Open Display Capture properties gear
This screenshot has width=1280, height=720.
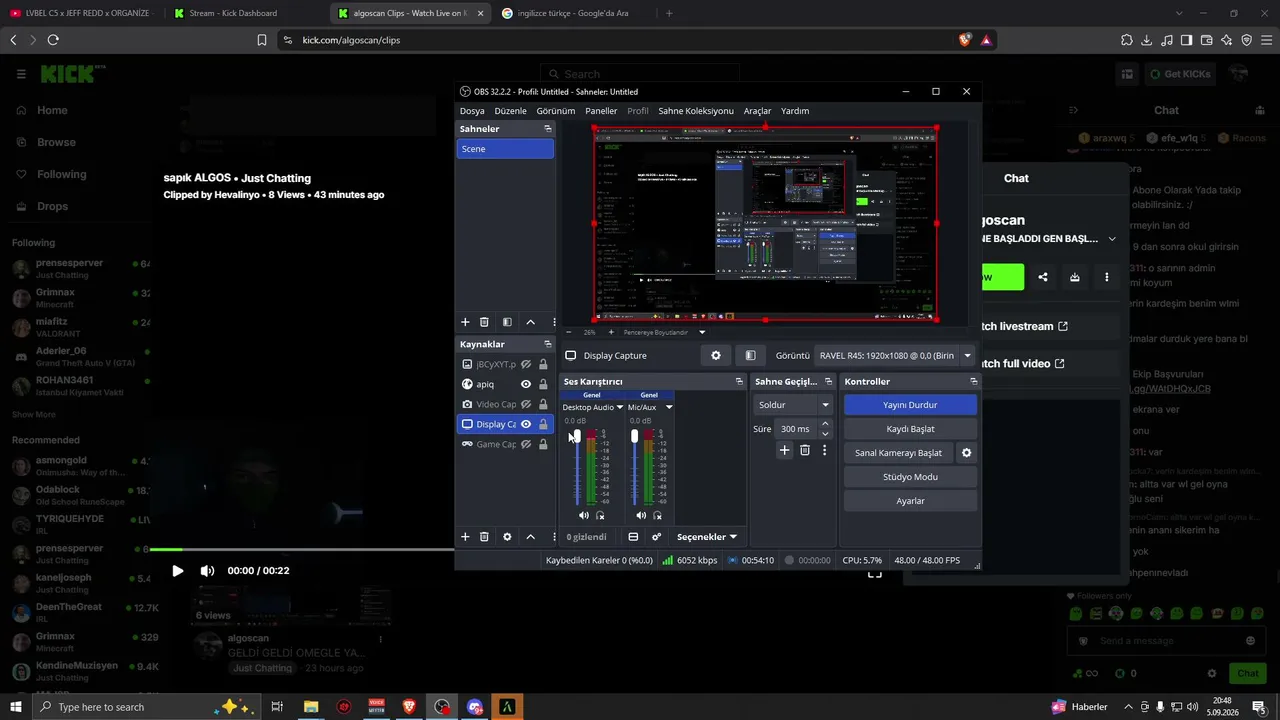[x=716, y=355]
